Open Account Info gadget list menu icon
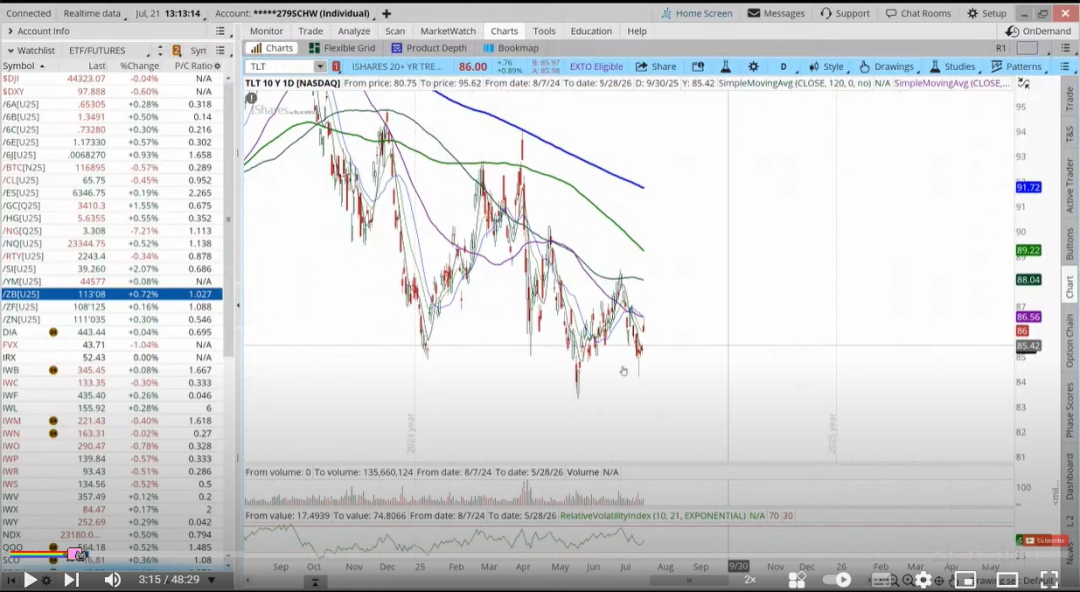1080x592 pixels. coord(220,31)
